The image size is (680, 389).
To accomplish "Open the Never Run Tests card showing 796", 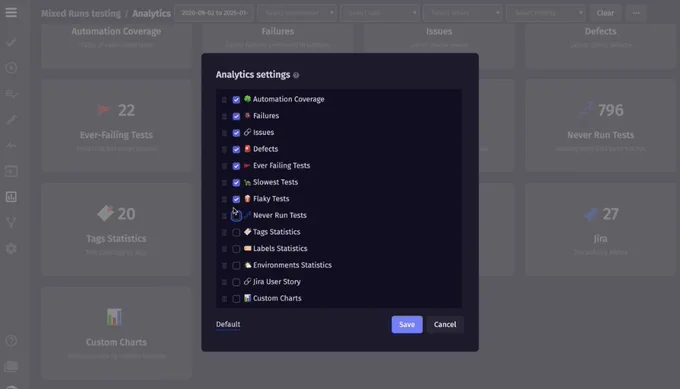I will click(600, 125).
